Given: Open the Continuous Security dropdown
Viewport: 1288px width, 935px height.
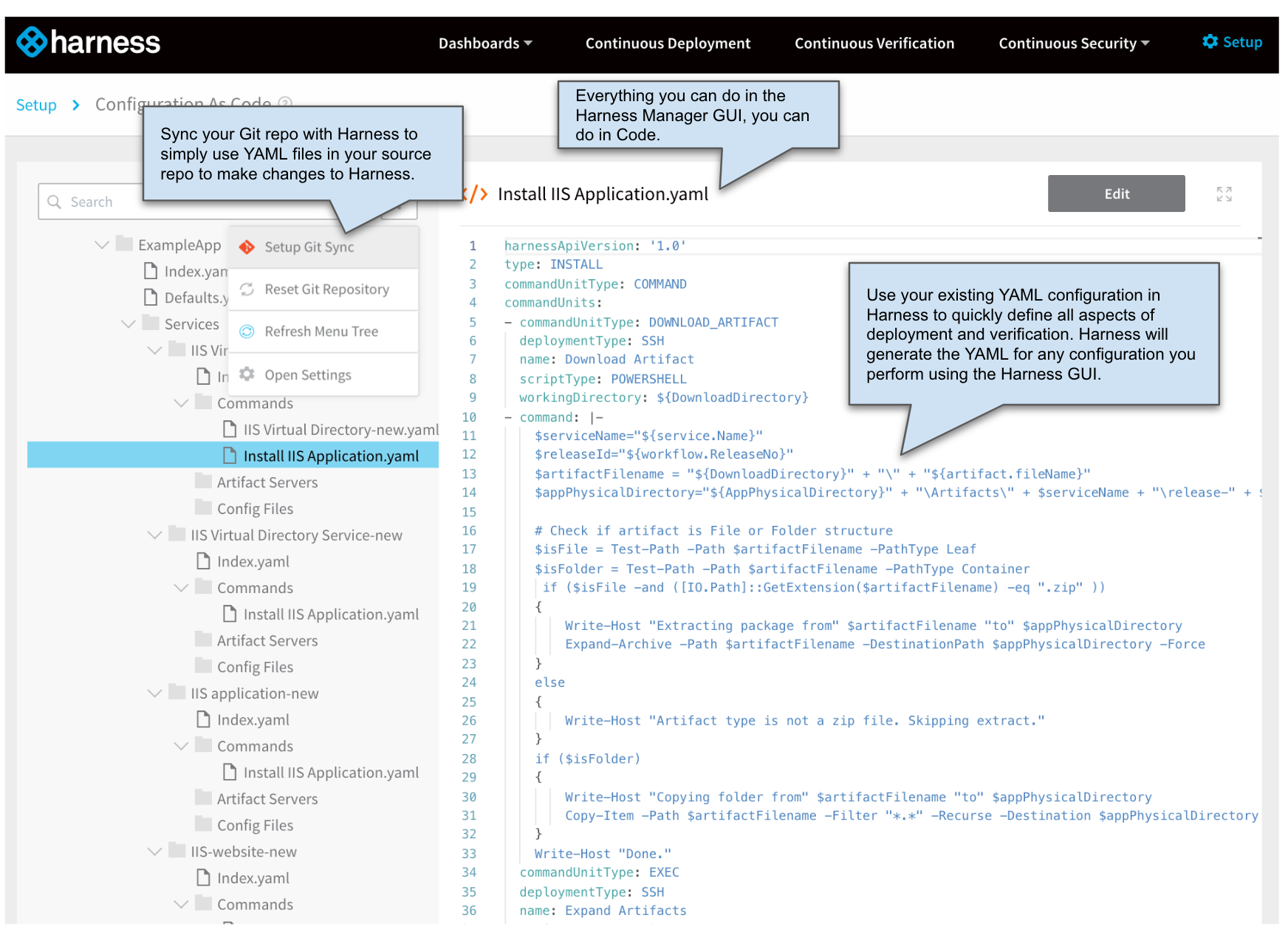Looking at the screenshot, I should point(1074,44).
